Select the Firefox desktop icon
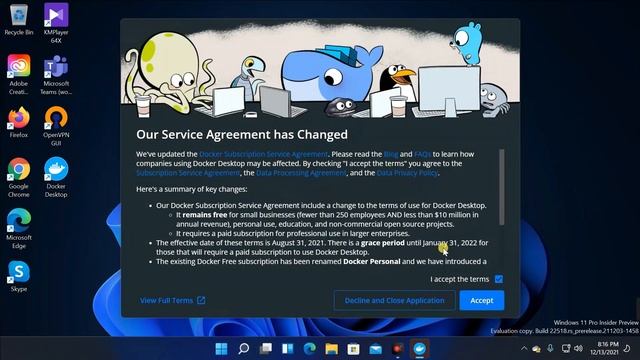The width and height of the screenshot is (640, 360). (x=19, y=122)
